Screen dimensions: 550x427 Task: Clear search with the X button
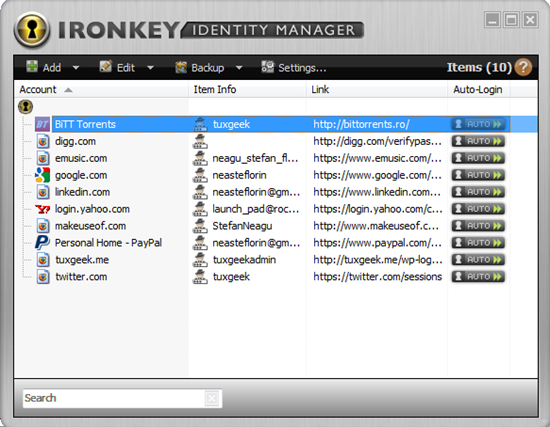[212, 399]
